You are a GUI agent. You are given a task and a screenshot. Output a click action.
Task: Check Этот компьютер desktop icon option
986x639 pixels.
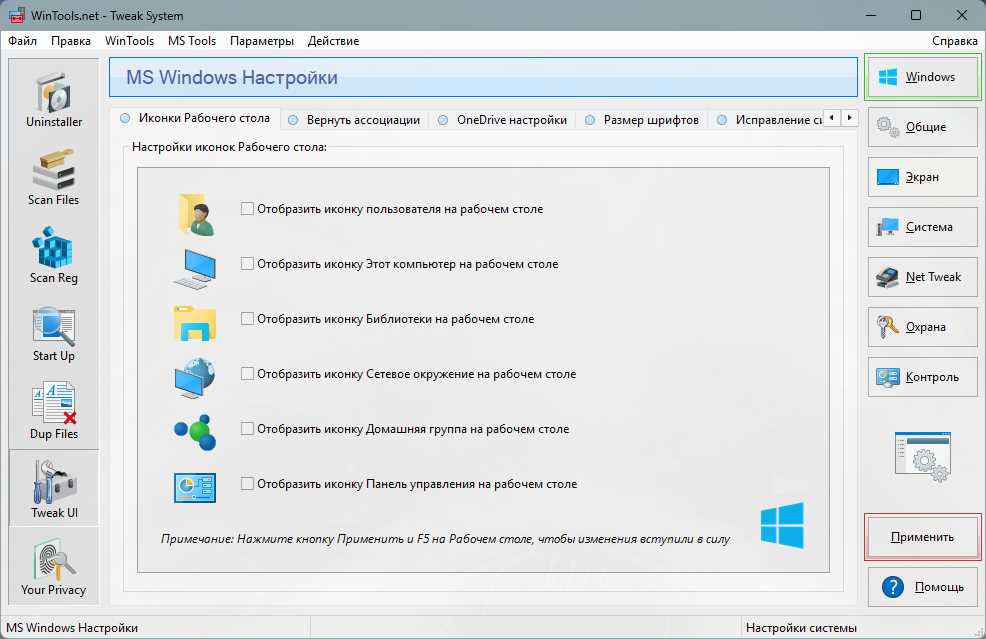[x=247, y=264]
